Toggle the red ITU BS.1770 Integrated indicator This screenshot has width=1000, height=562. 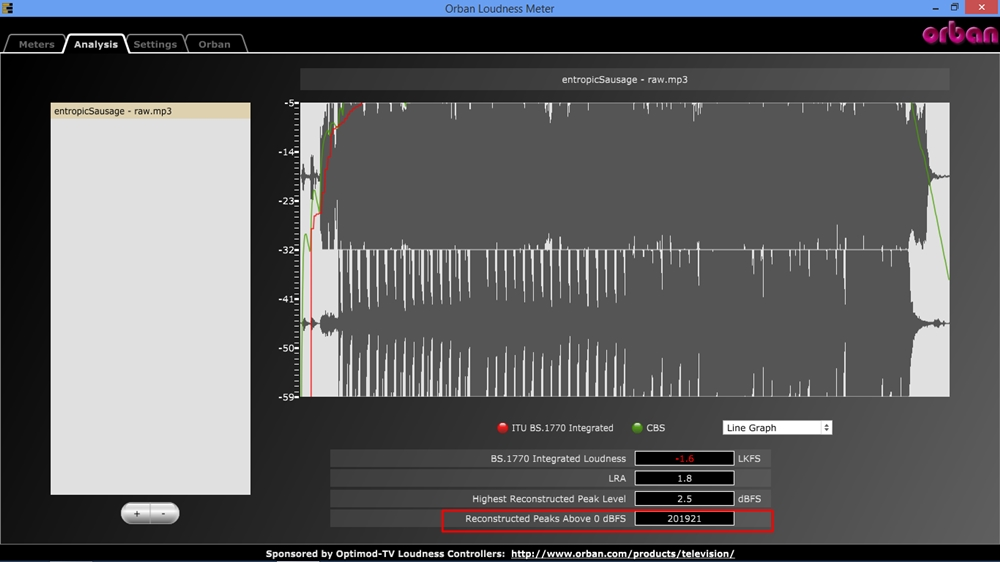503,428
